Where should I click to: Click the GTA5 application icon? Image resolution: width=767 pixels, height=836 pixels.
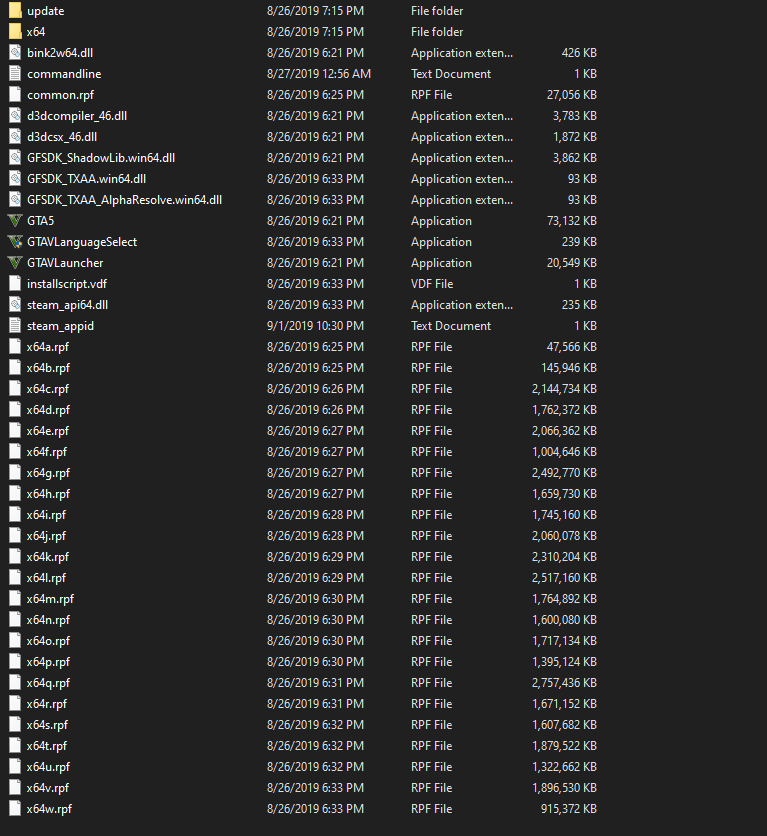[x=15, y=221]
